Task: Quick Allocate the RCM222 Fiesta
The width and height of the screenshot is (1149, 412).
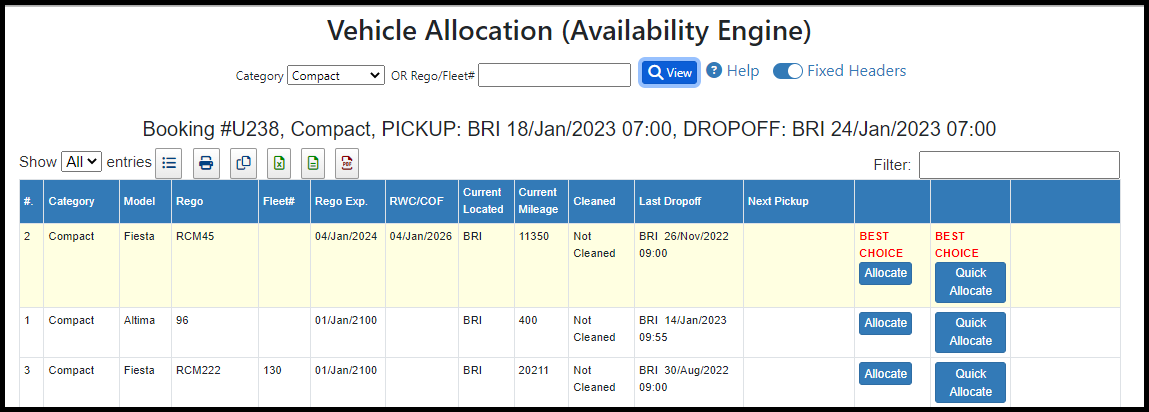Action: point(970,382)
